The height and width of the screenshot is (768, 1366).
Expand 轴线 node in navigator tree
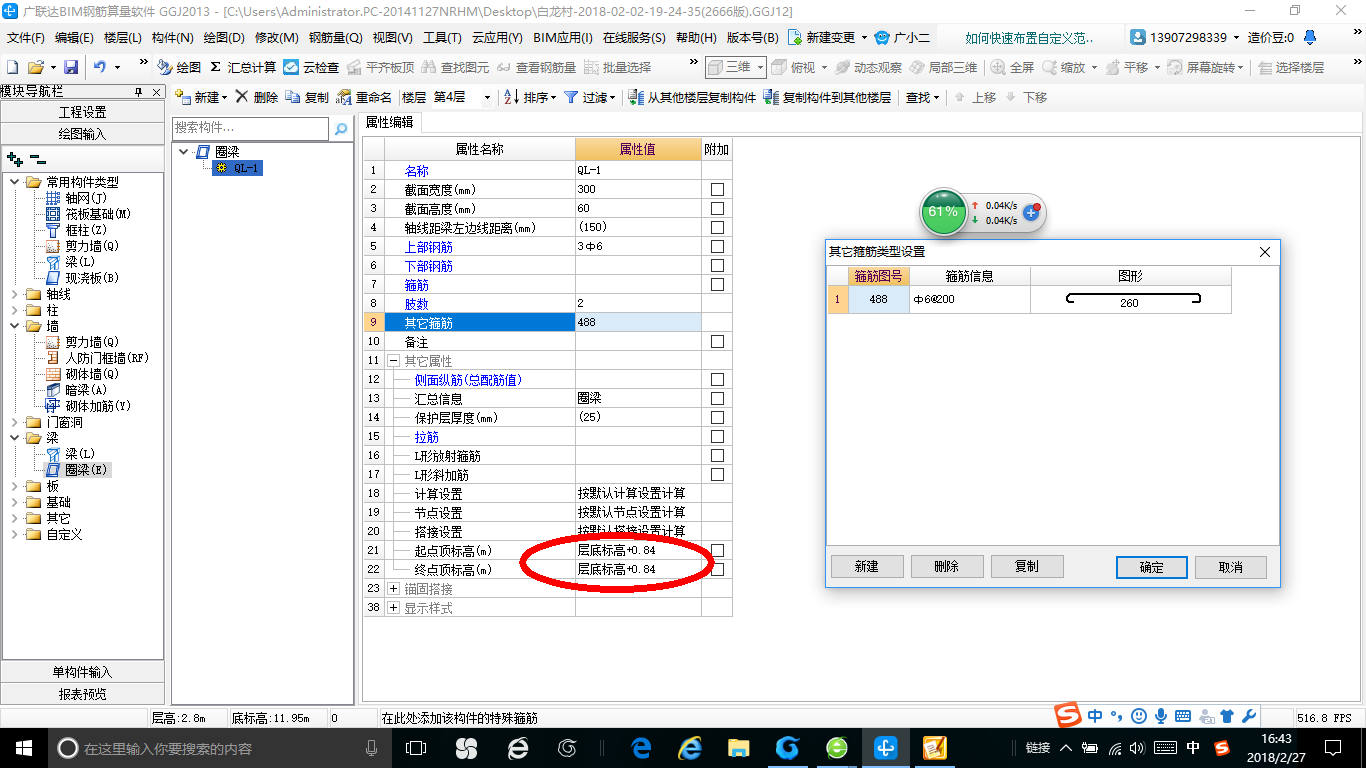pyautogui.click(x=15, y=294)
